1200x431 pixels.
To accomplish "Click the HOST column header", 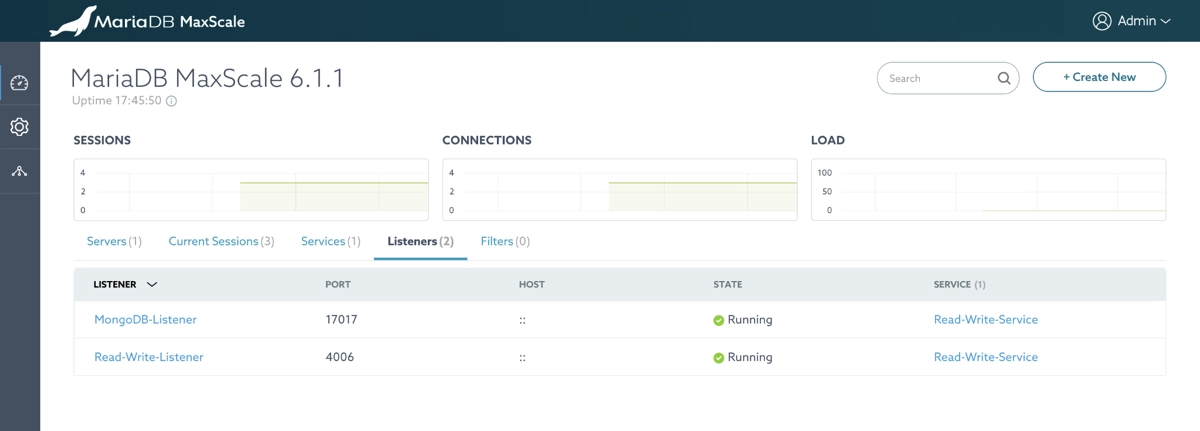I will point(532,285).
